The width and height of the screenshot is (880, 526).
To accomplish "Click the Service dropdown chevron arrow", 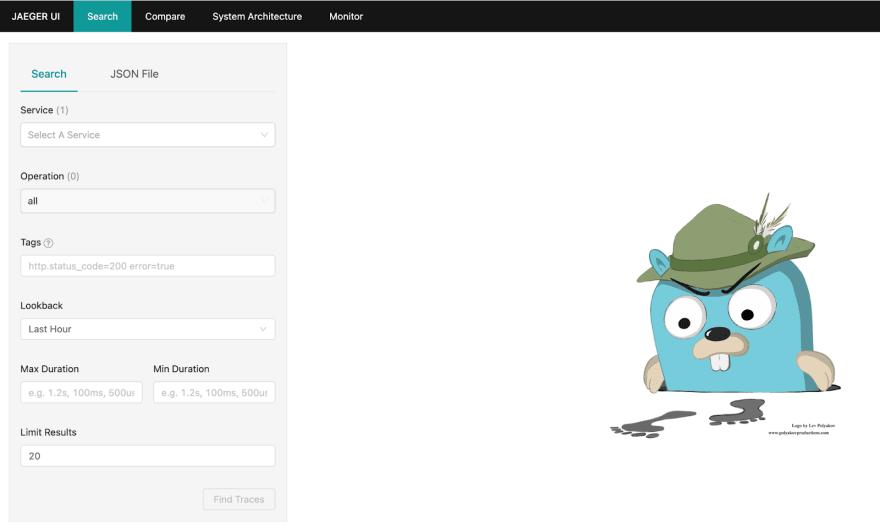I will point(264,135).
